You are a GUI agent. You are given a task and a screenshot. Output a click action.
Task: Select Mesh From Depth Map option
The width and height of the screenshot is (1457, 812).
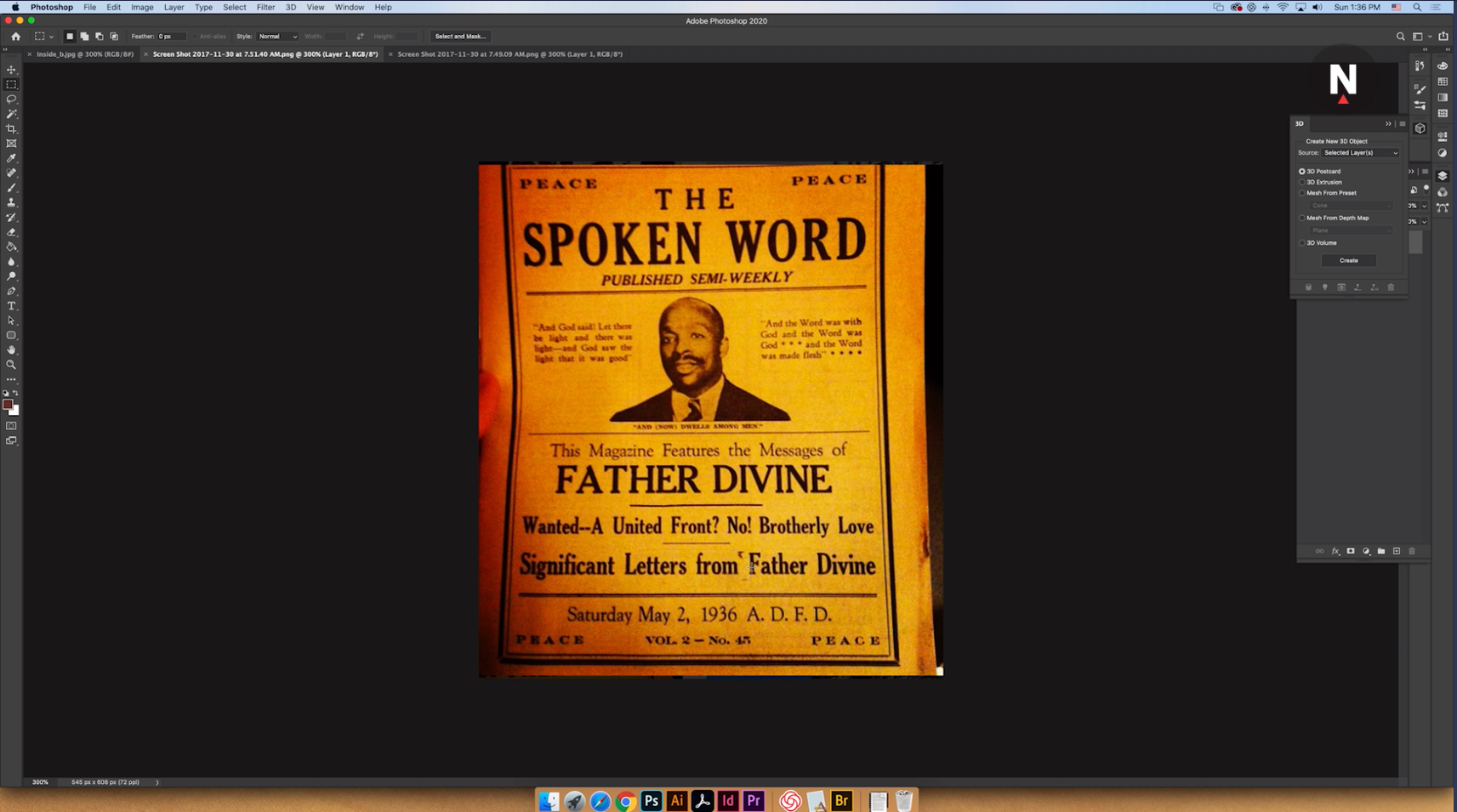pyautogui.click(x=1301, y=218)
